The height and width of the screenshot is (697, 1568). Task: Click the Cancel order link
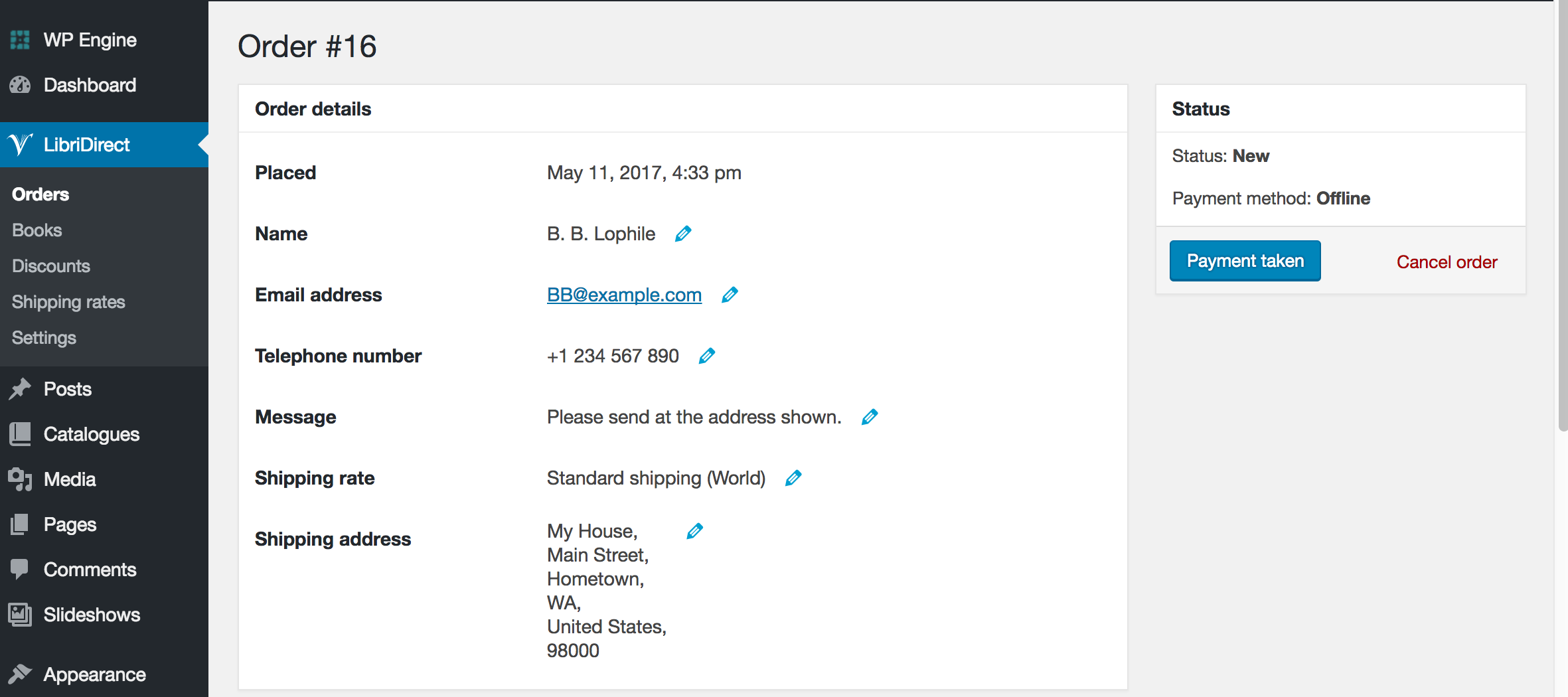click(1447, 262)
